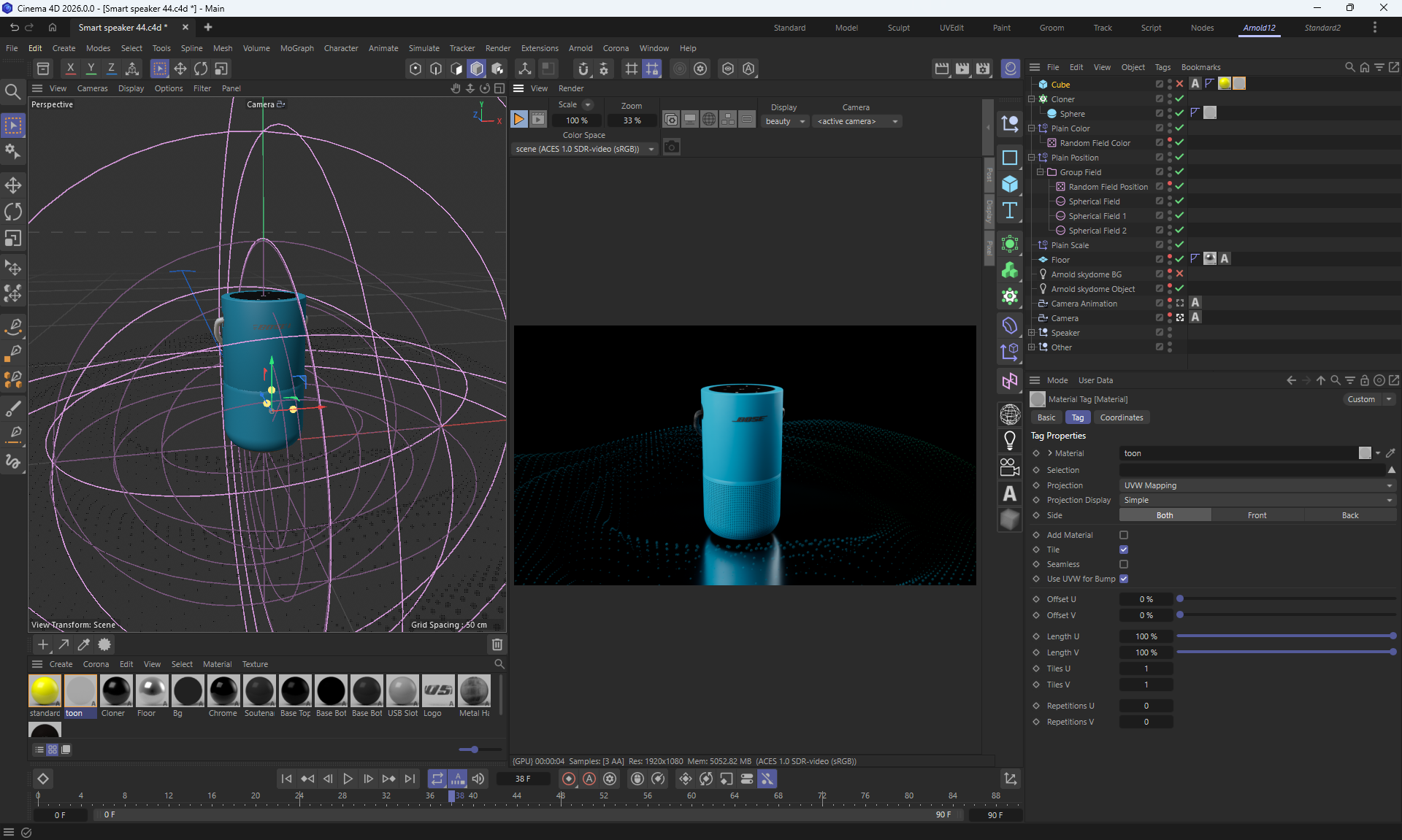The image size is (1402, 840).
Task: Expand the Speaker object in hierarchy
Action: point(1032,333)
